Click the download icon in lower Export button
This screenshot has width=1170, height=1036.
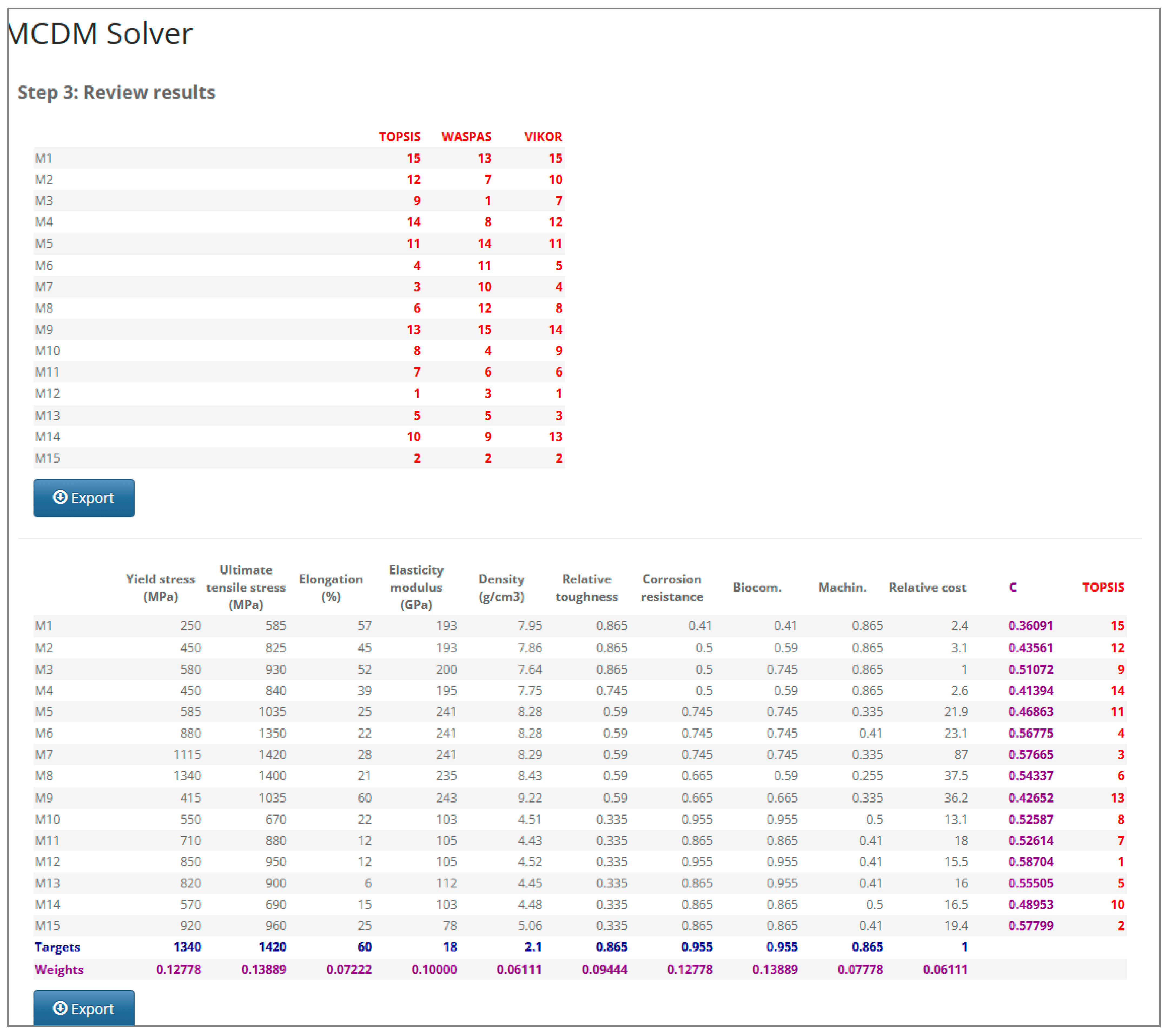[60, 1008]
